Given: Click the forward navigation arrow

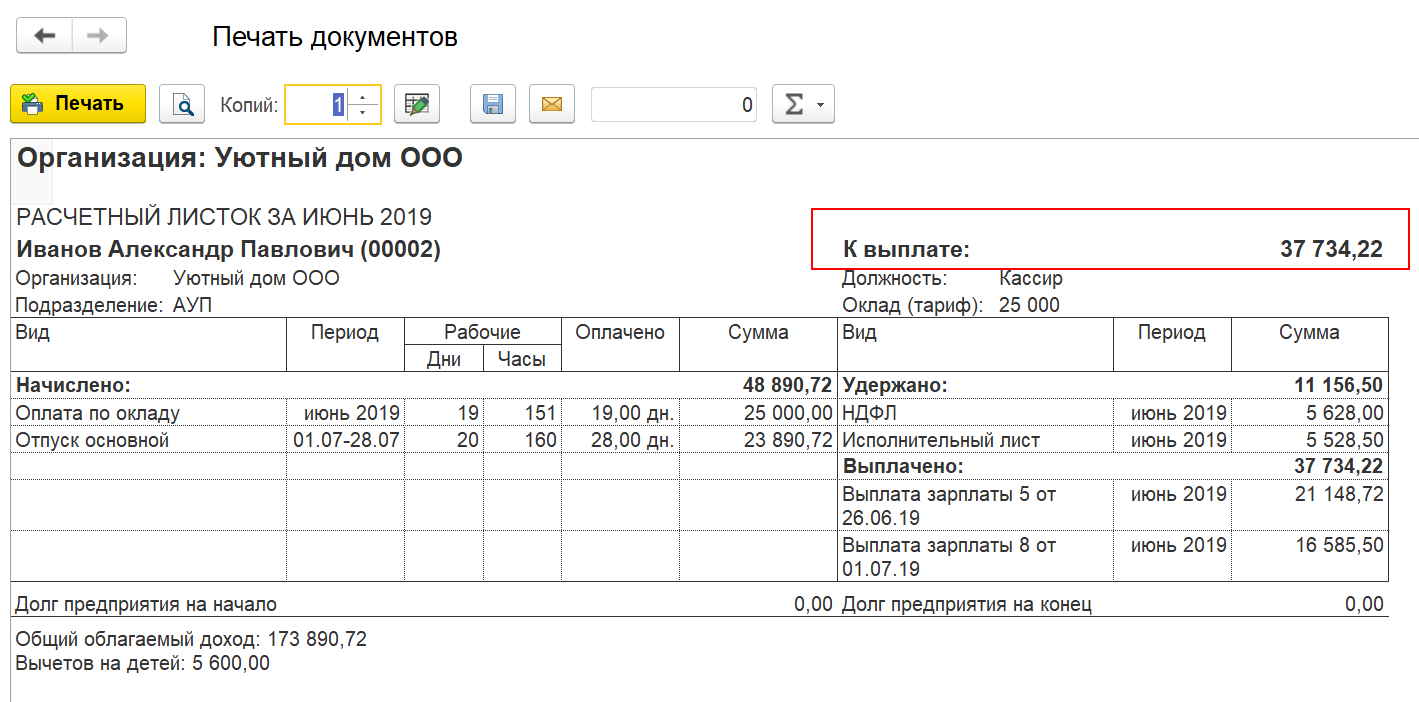Looking at the screenshot, I should 98,36.
